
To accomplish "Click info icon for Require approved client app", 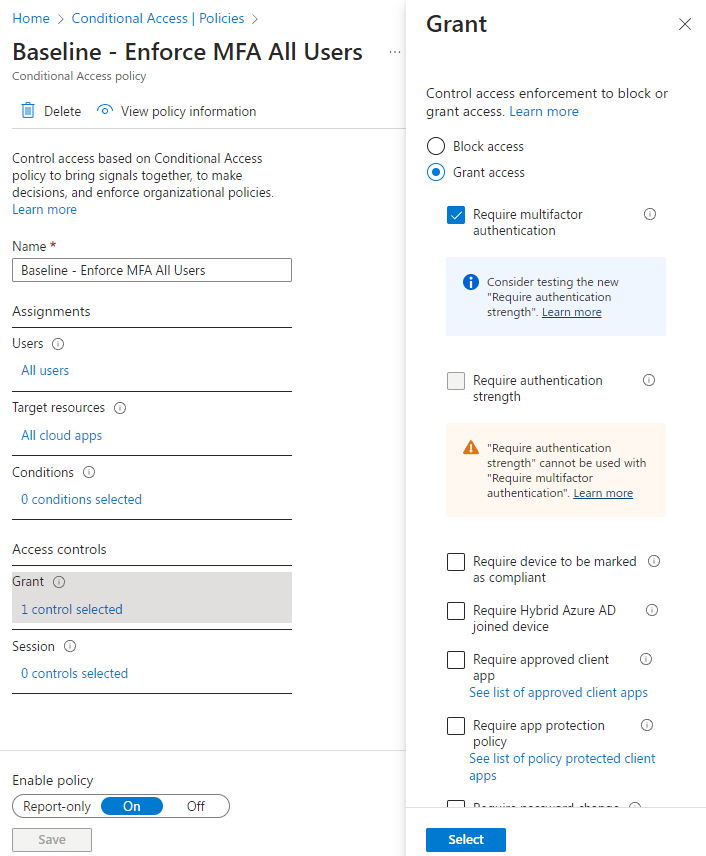I will tap(646, 659).
